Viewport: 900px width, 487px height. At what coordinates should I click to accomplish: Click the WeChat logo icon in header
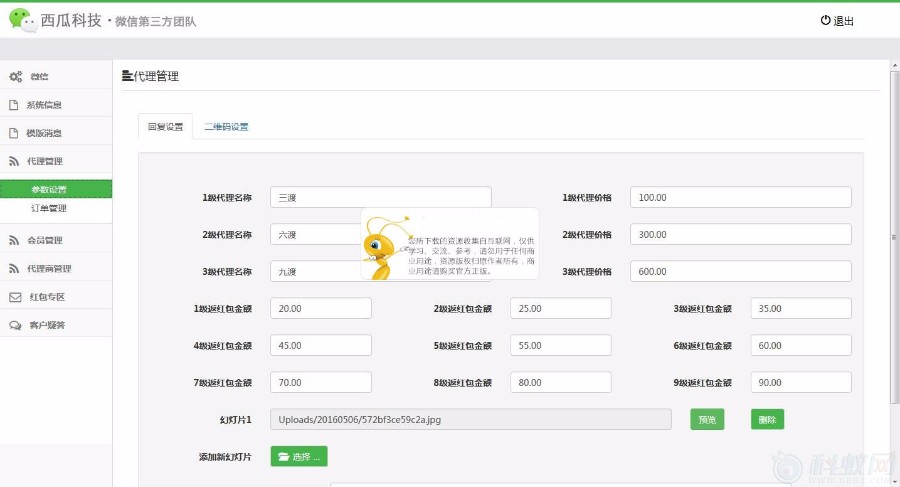coord(23,20)
